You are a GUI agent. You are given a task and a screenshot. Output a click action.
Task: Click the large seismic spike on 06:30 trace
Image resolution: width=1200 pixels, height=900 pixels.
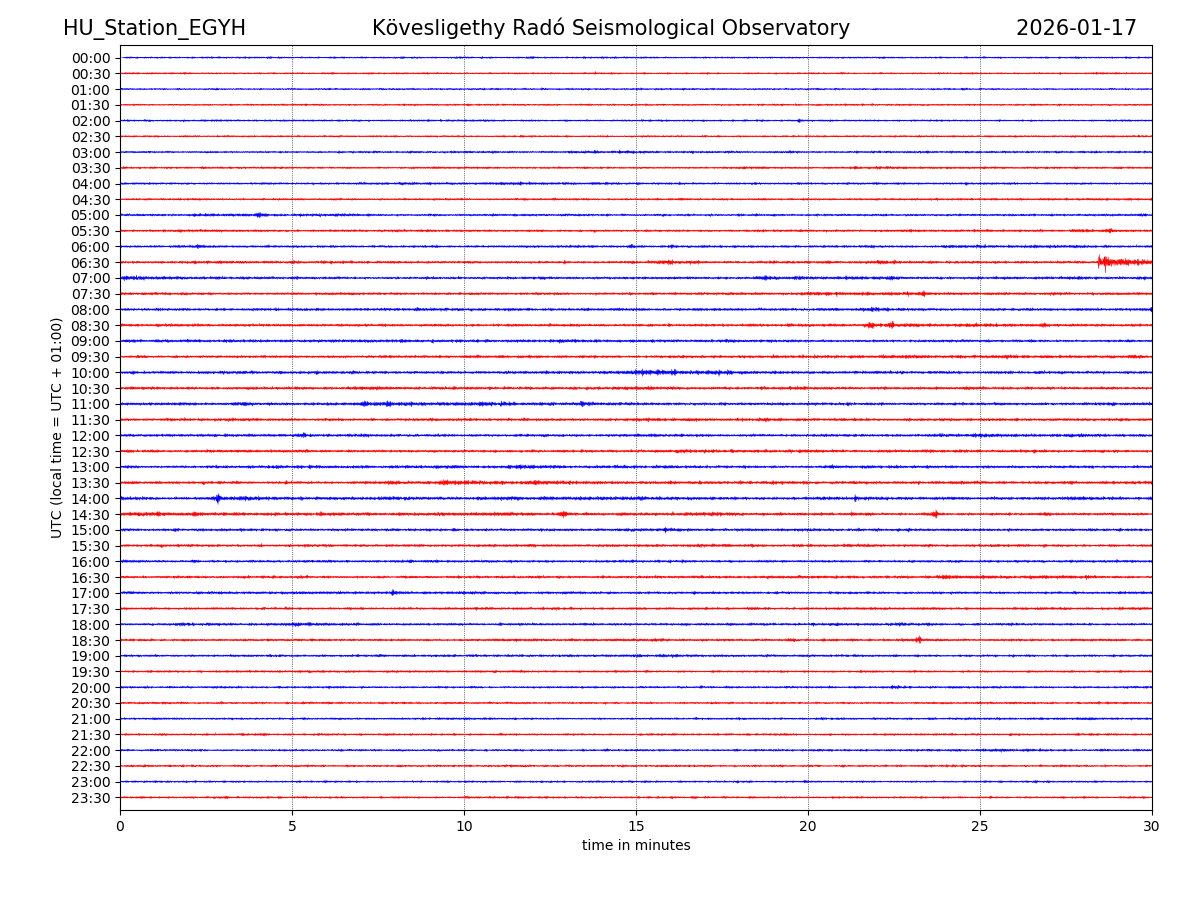[x=1101, y=262]
